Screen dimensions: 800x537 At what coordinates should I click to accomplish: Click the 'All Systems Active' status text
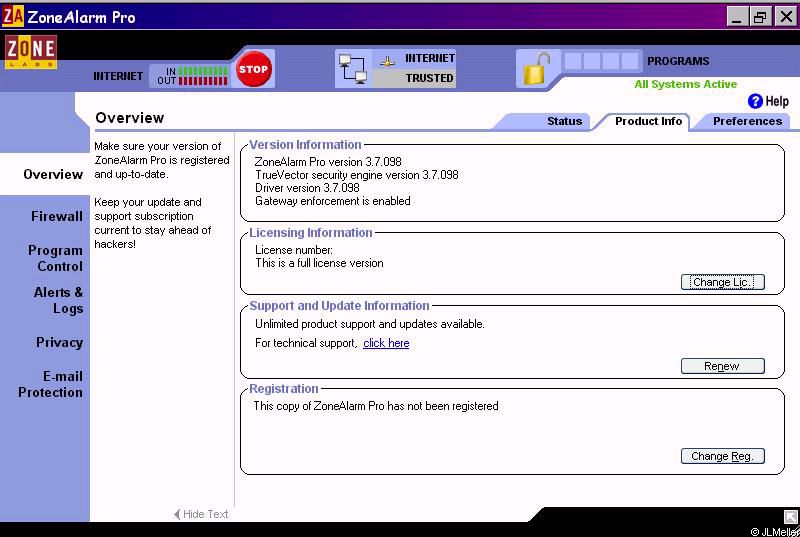[685, 84]
